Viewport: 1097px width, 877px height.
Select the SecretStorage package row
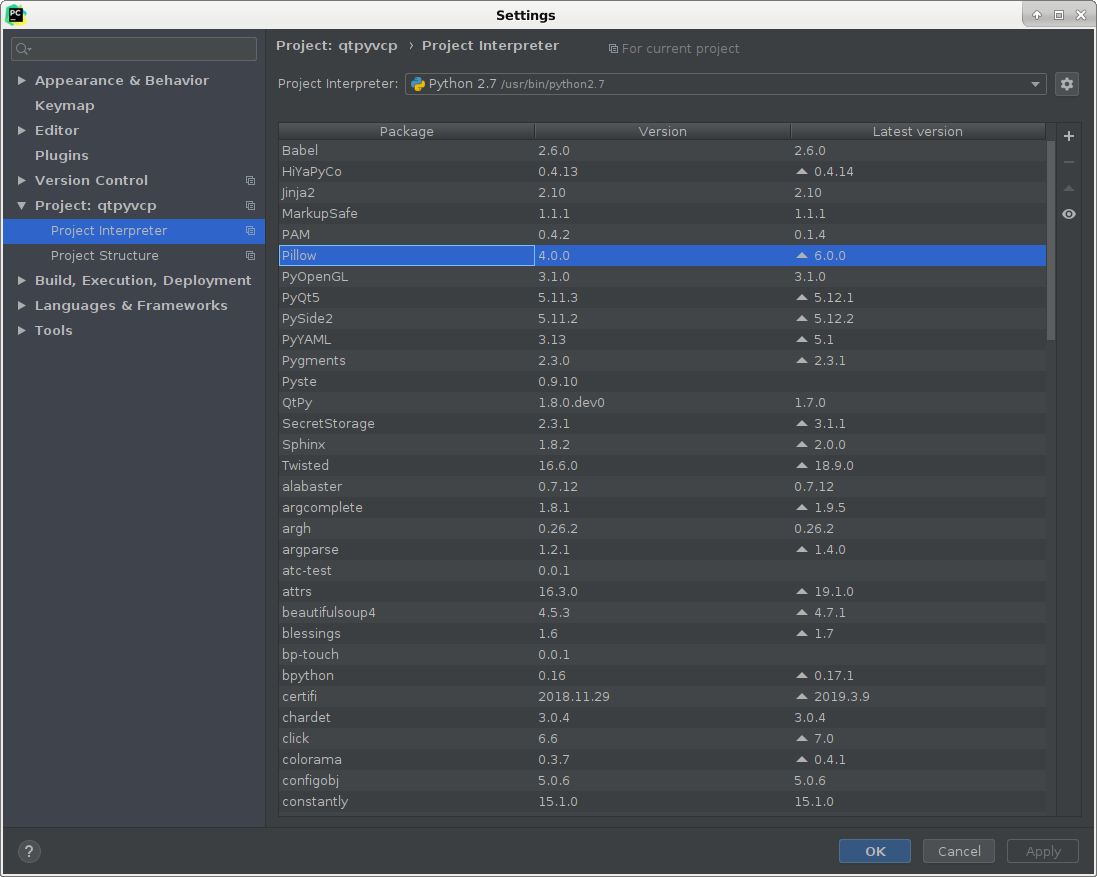[x=663, y=423]
